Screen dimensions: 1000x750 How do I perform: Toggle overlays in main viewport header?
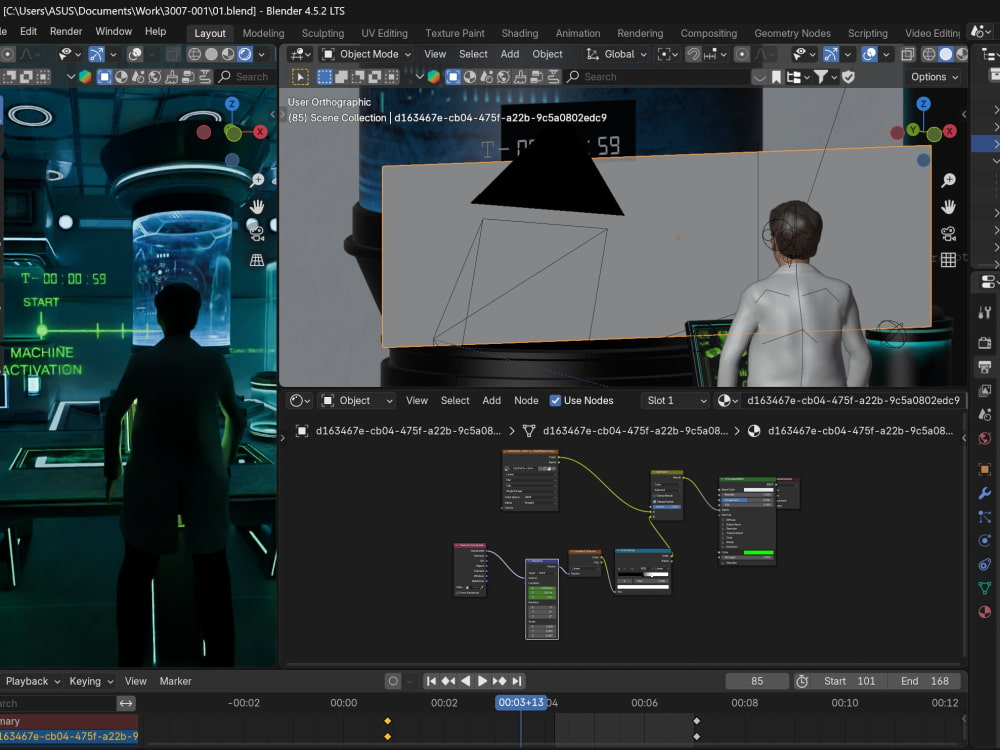click(869, 54)
